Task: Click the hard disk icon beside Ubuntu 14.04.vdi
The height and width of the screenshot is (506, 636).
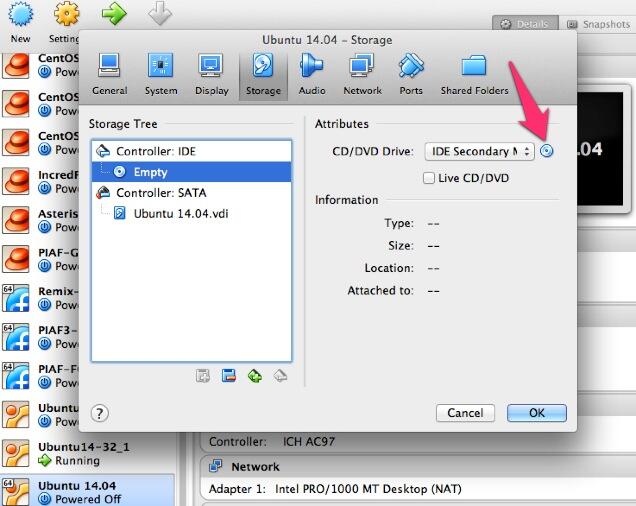Action: [x=120, y=213]
